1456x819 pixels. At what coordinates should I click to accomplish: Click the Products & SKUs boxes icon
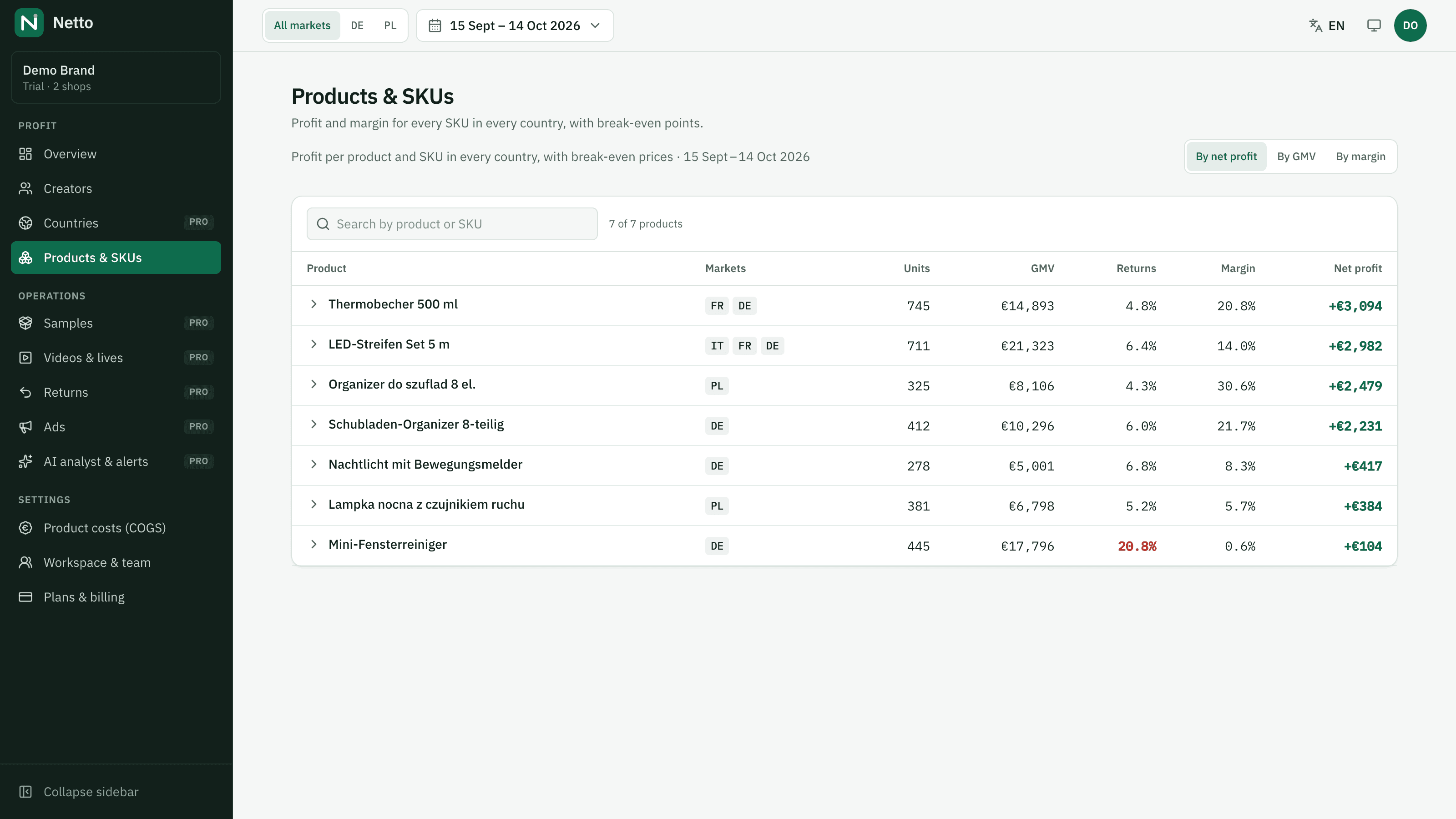tap(25, 258)
